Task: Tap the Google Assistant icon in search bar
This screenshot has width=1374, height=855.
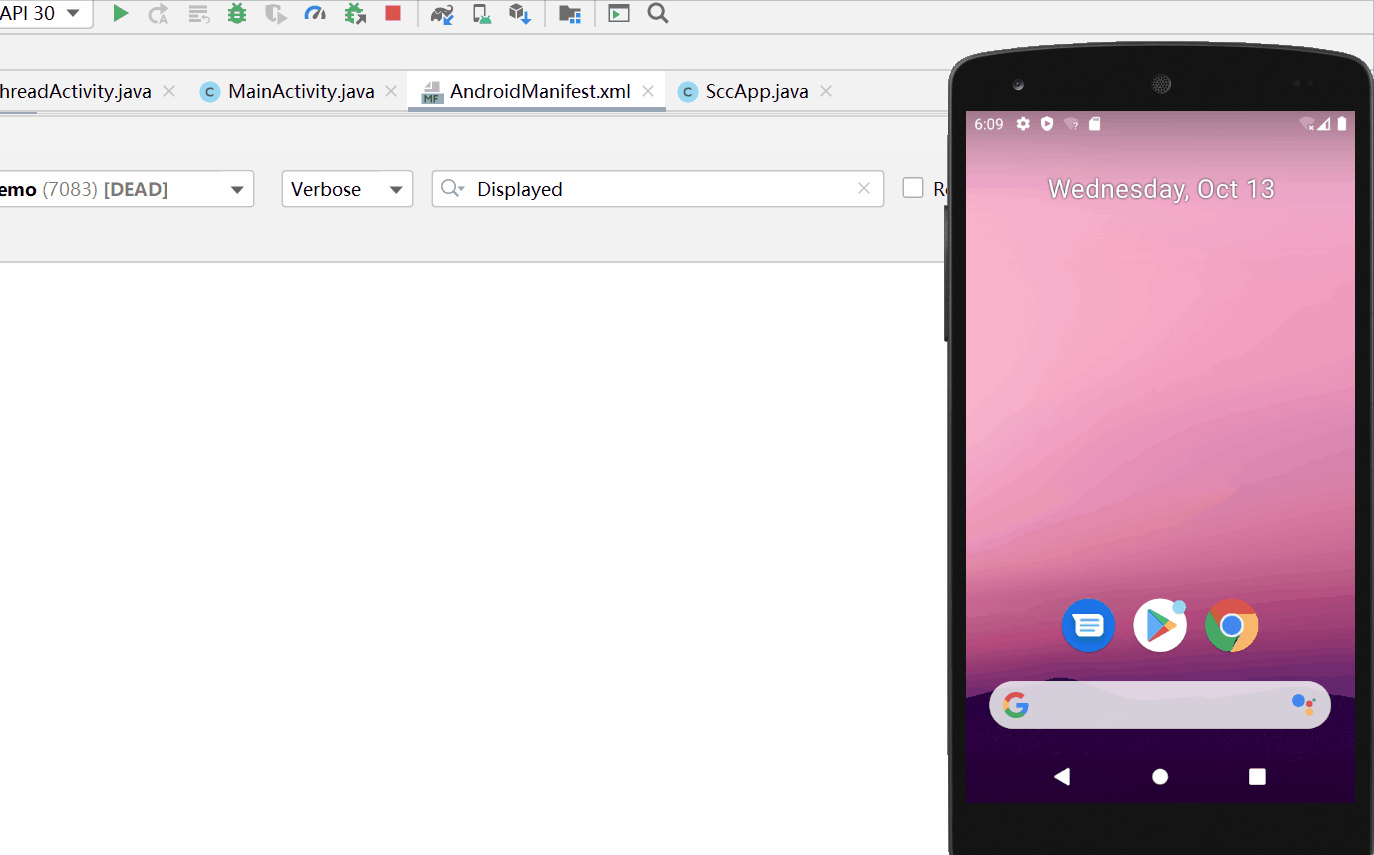Action: point(1303,705)
